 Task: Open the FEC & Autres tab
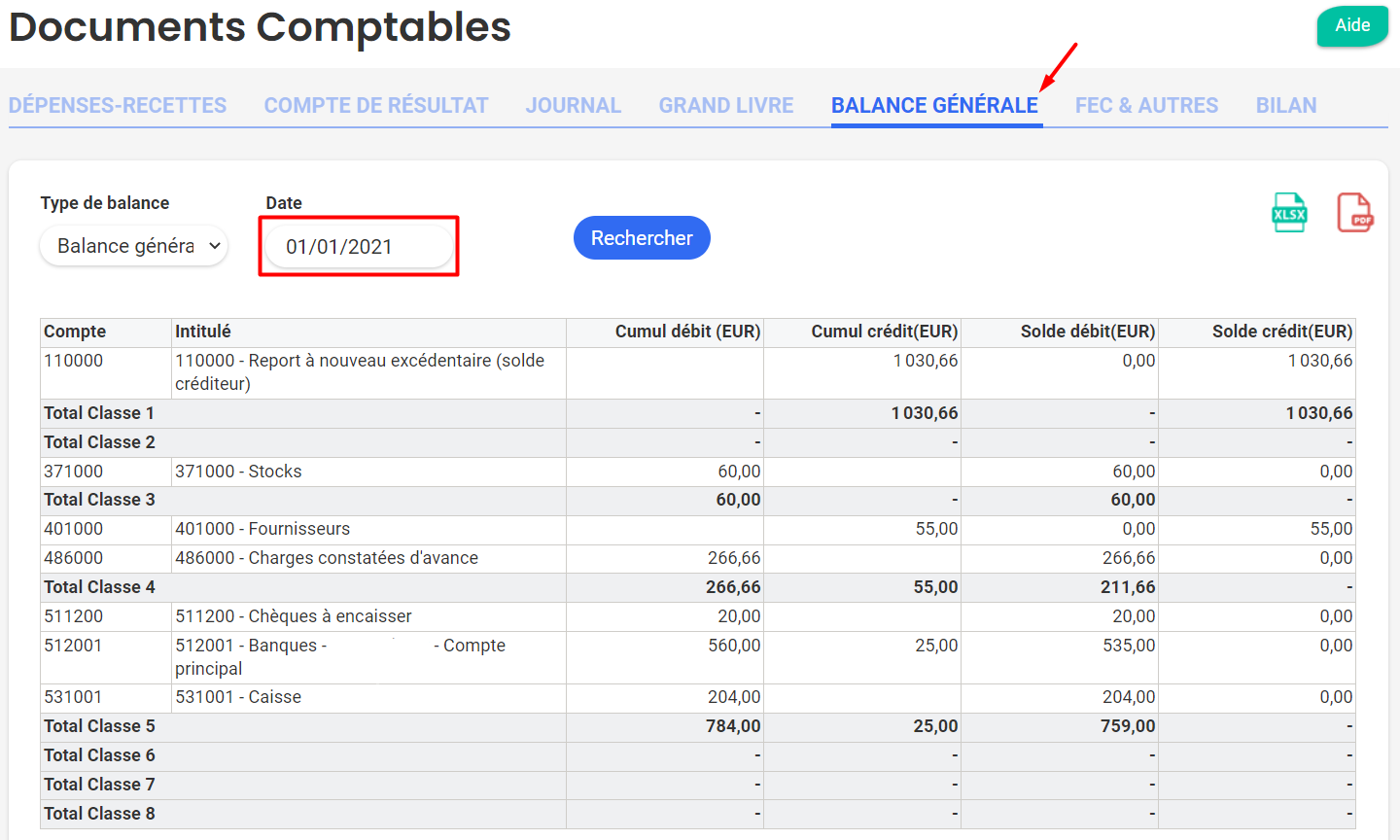point(1146,105)
